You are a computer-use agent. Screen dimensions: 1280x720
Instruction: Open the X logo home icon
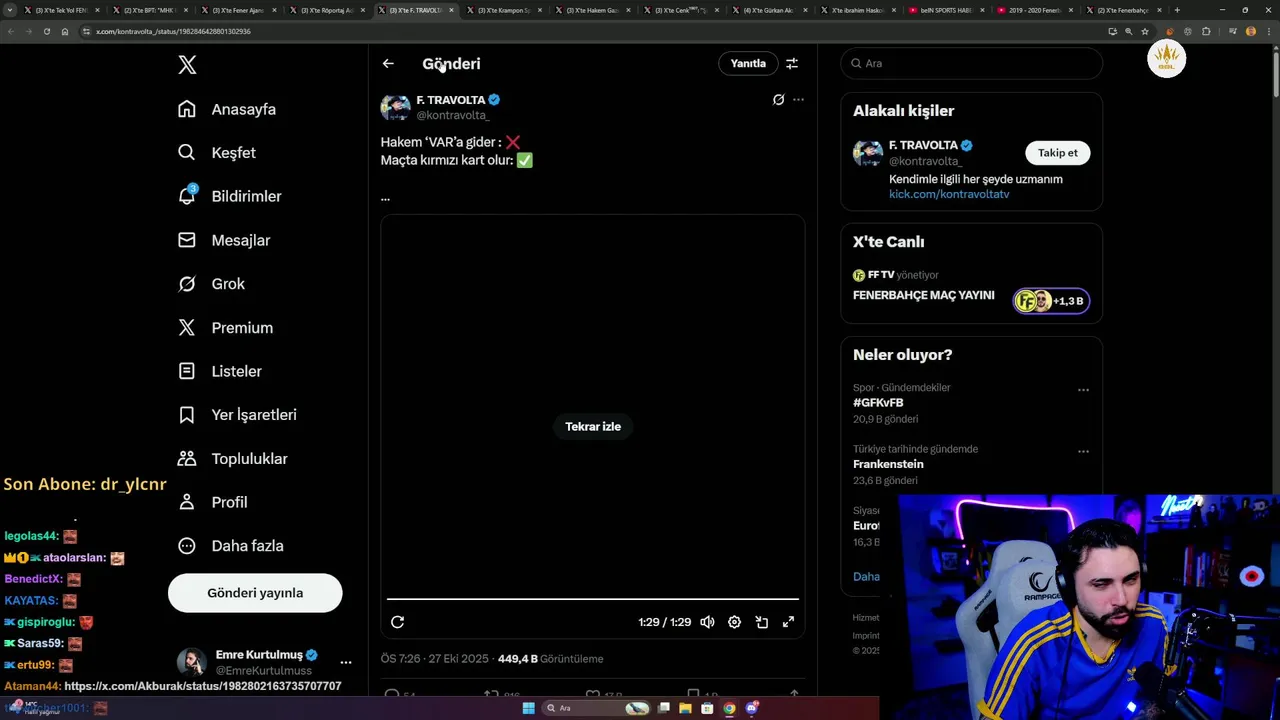(x=187, y=65)
